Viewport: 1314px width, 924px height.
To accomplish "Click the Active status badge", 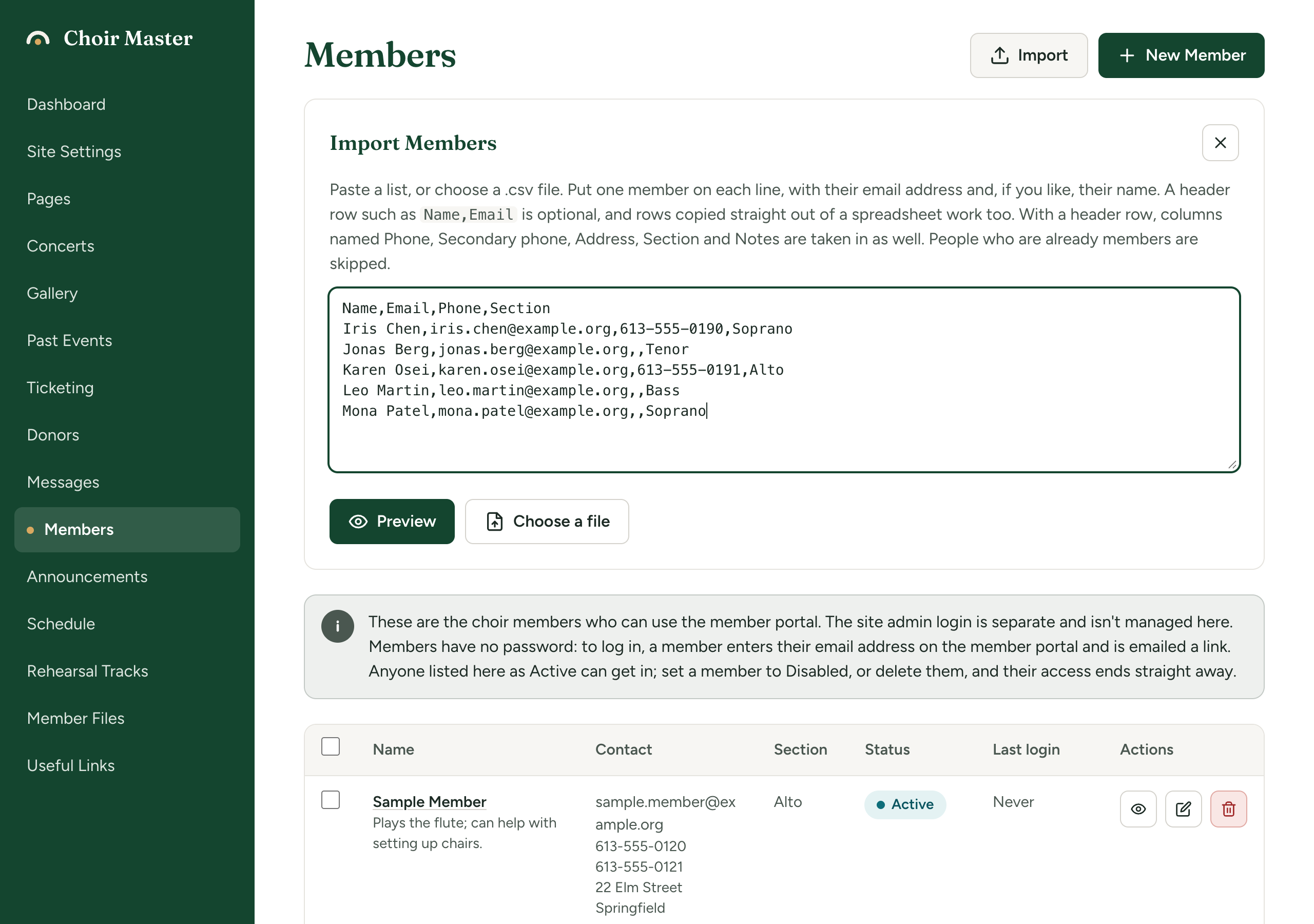I will coord(904,804).
